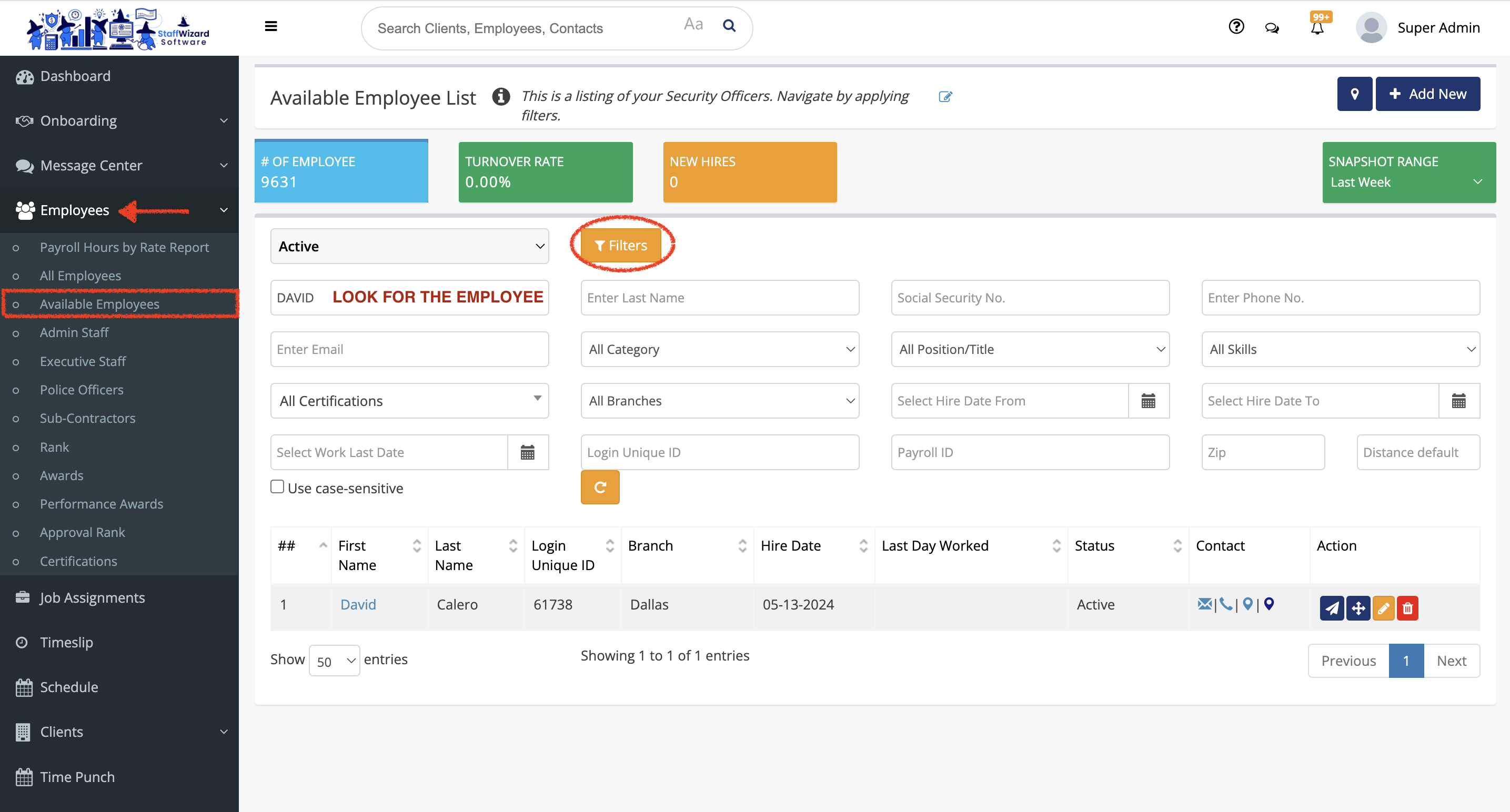Click the Add New button
This screenshot has width=1510, height=812.
[1427, 94]
